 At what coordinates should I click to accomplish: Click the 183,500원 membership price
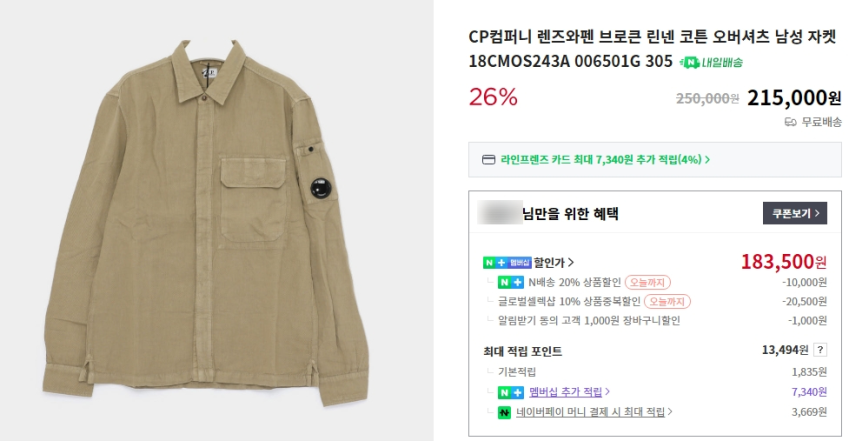tap(784, 262)
